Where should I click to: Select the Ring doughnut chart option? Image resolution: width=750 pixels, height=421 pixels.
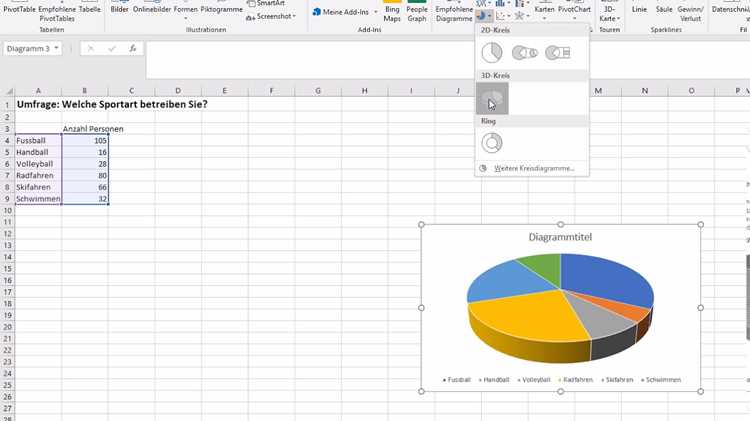coord(492,143)
